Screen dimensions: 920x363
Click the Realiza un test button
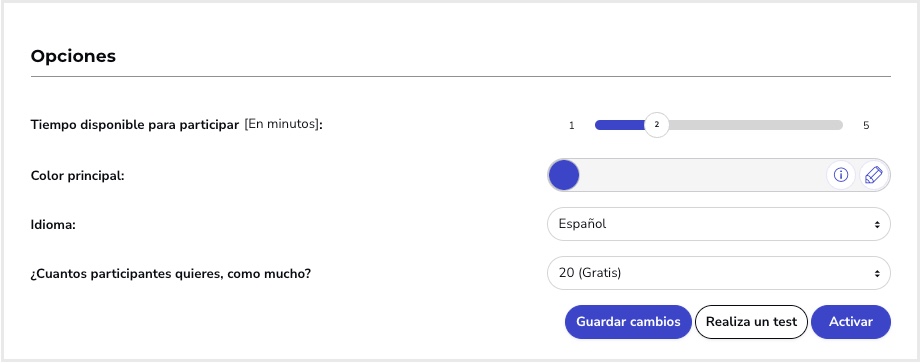(752, 322)
